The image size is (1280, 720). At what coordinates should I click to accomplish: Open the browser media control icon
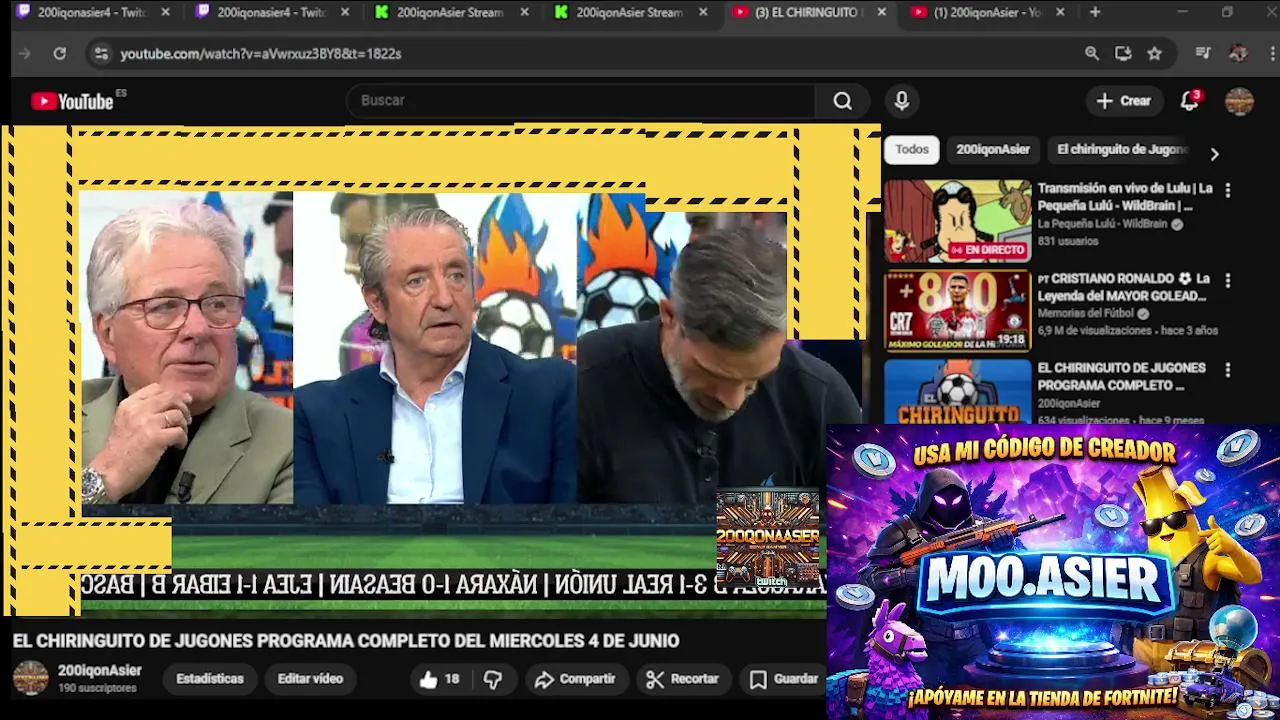[x=1203, y=54]
